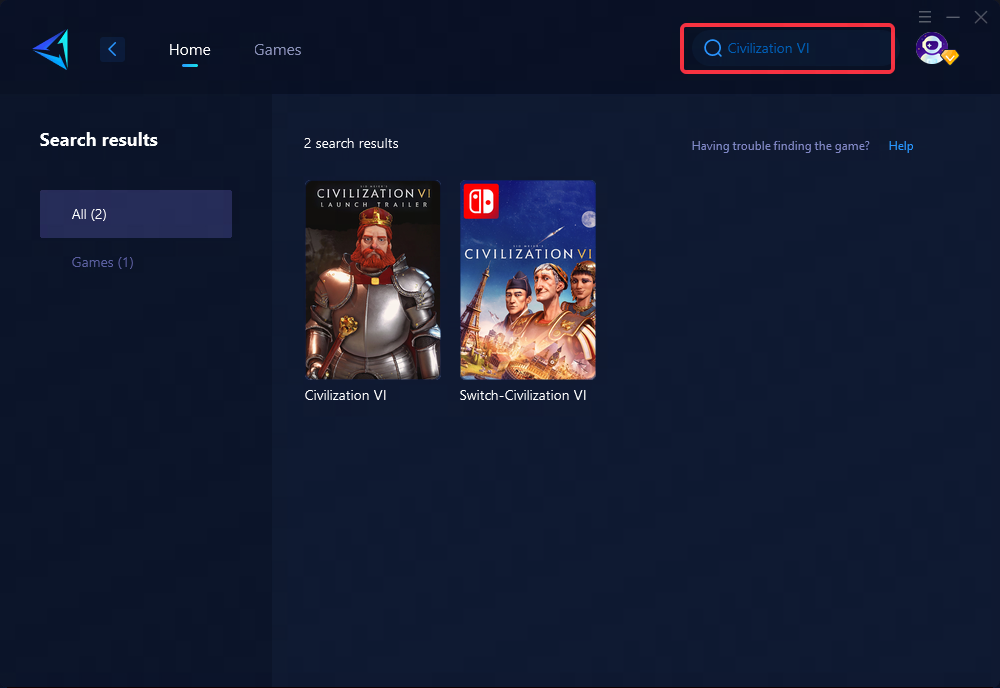This screenshot has width=1000, height=688.
Task: Click the Search results heading
Action: (x=99, y=140)
